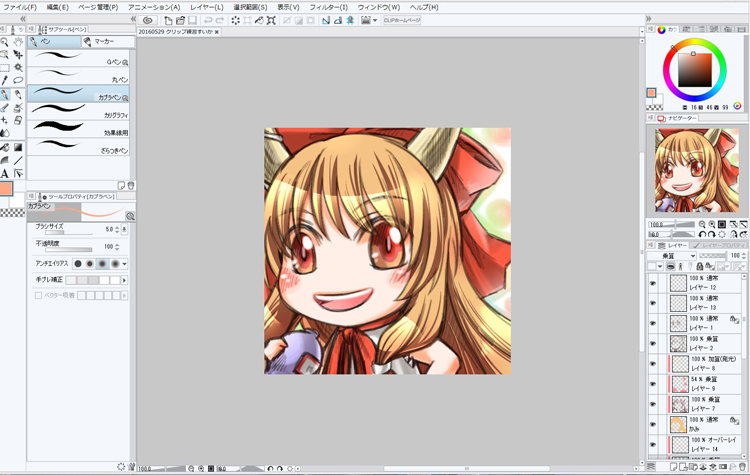Image resolution: width=750 pixels, height=475 pixels.
Task: Open the 編集(E) menu
Action: pos(57,7)
